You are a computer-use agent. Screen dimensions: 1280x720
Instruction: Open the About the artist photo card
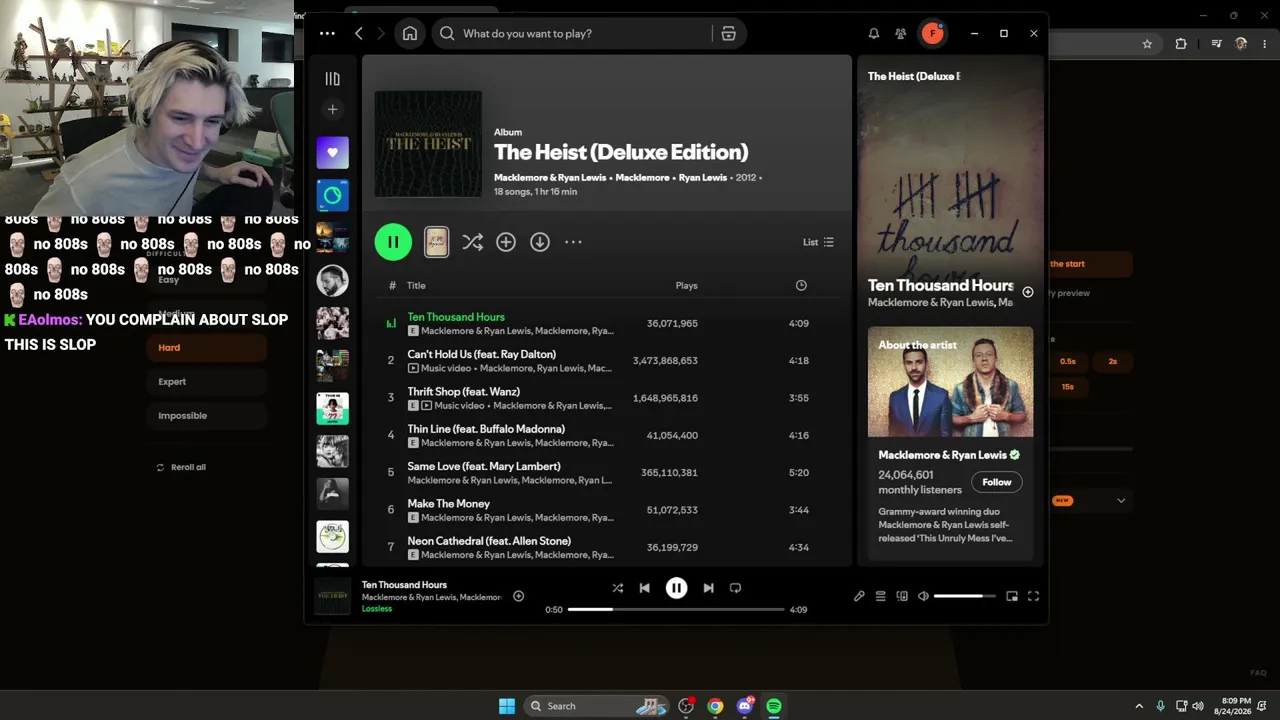tap(950, 382)
